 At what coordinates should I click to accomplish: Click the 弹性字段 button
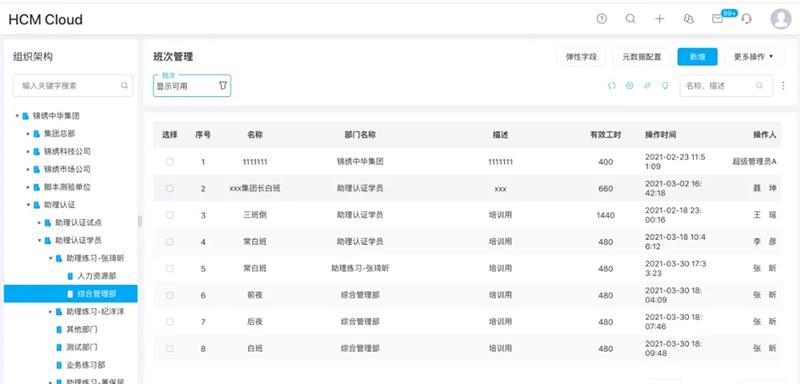pos(581,57)
